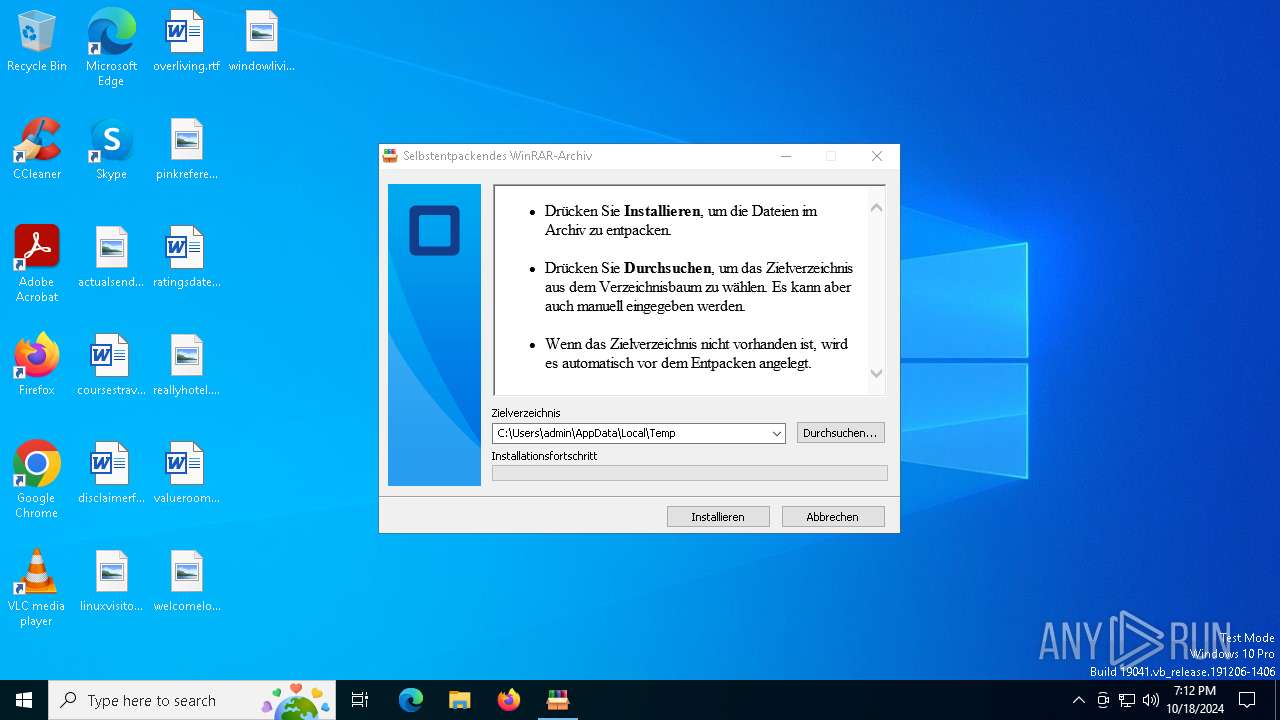Click the Installationsfortschritt progress bar

pos(689,473)
